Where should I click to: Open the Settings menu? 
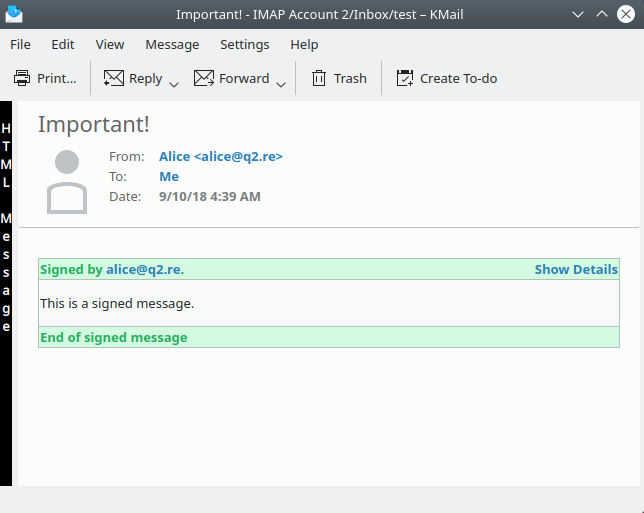(245, 44)
